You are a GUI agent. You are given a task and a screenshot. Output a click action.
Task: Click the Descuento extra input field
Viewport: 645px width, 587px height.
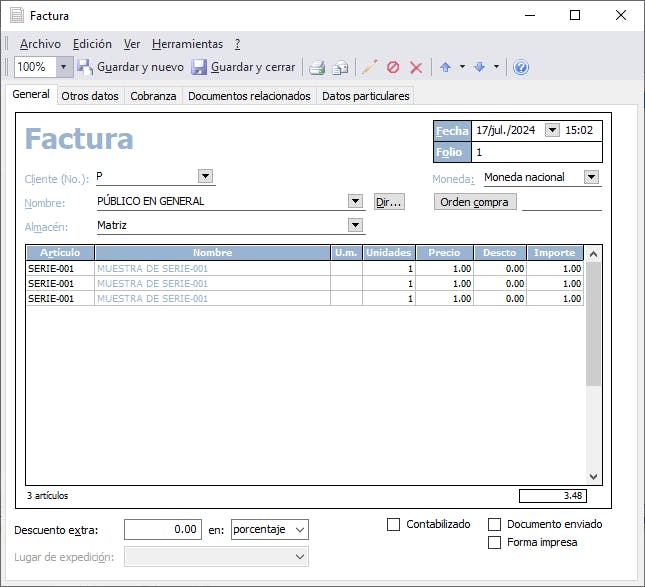point(163,529)
